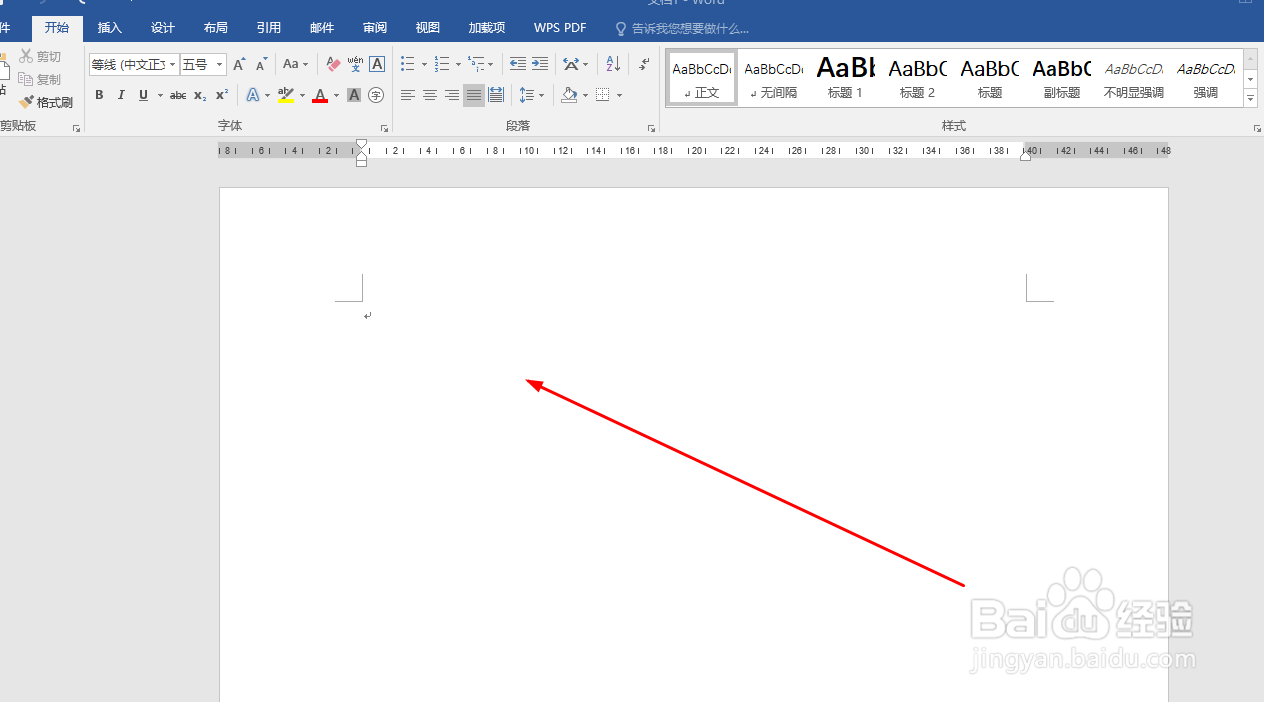
Task: Open the font size dropdown
Action: [x=220, y=64]
